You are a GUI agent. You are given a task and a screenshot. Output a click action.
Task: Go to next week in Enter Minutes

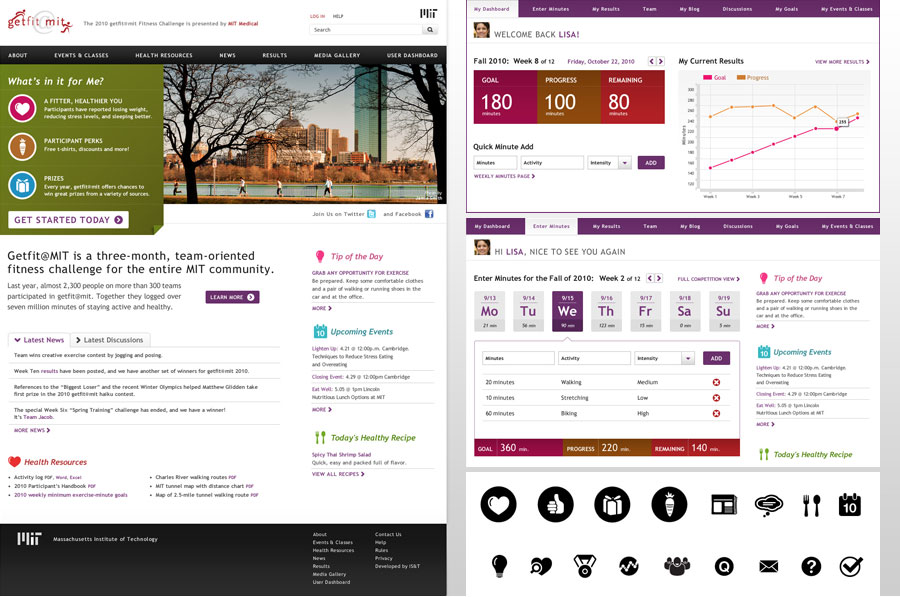point(659,278)
